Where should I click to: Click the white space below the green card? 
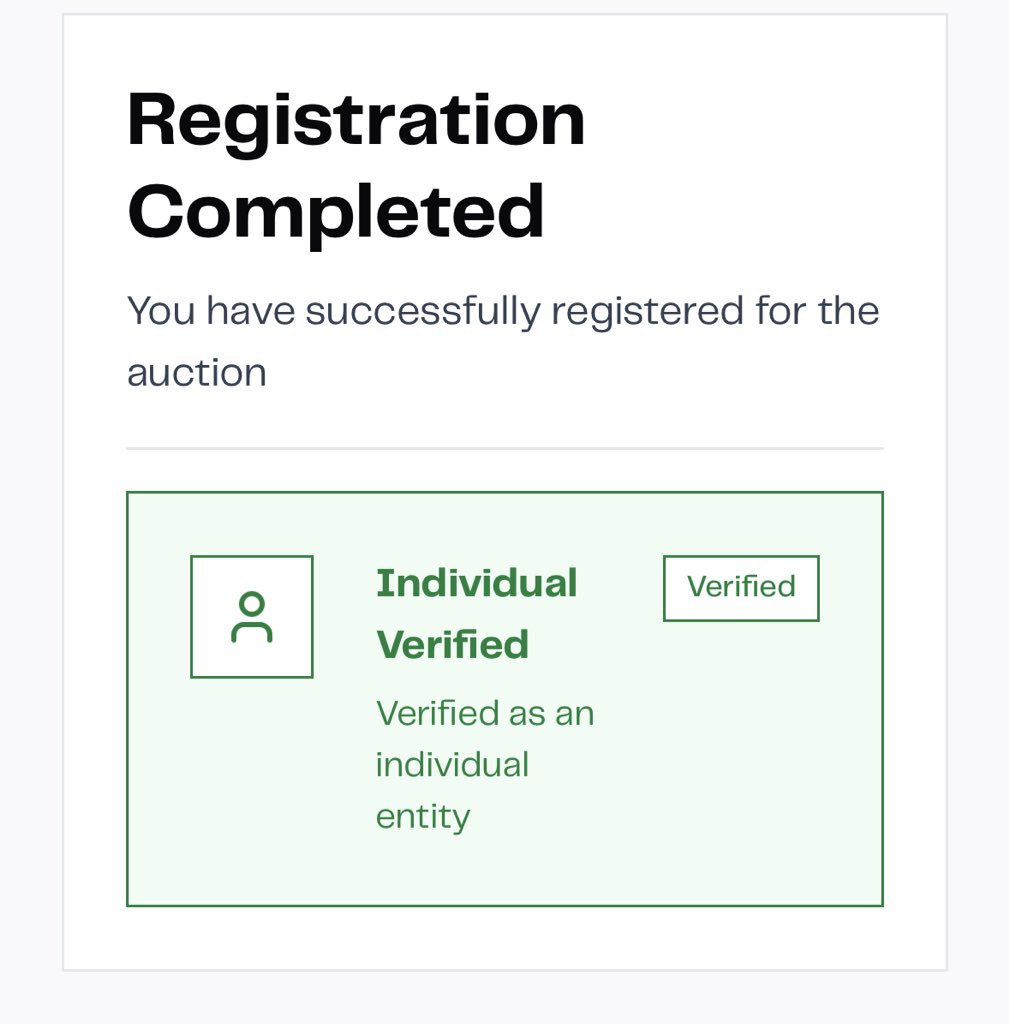click(504, 938)
